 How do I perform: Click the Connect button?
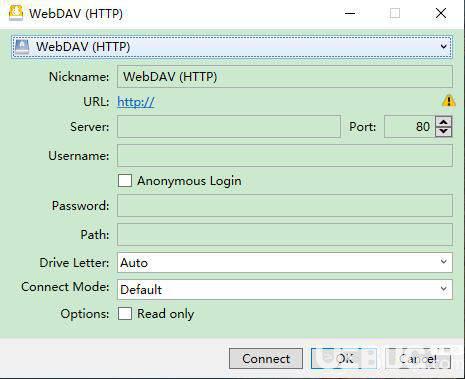(266, 359)
